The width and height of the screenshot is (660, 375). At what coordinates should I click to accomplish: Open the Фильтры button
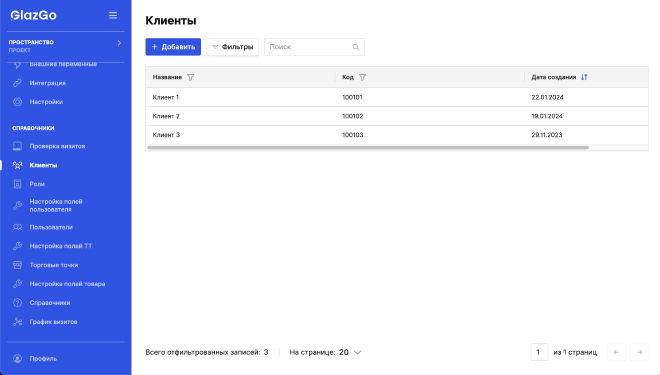click(232, 47)
